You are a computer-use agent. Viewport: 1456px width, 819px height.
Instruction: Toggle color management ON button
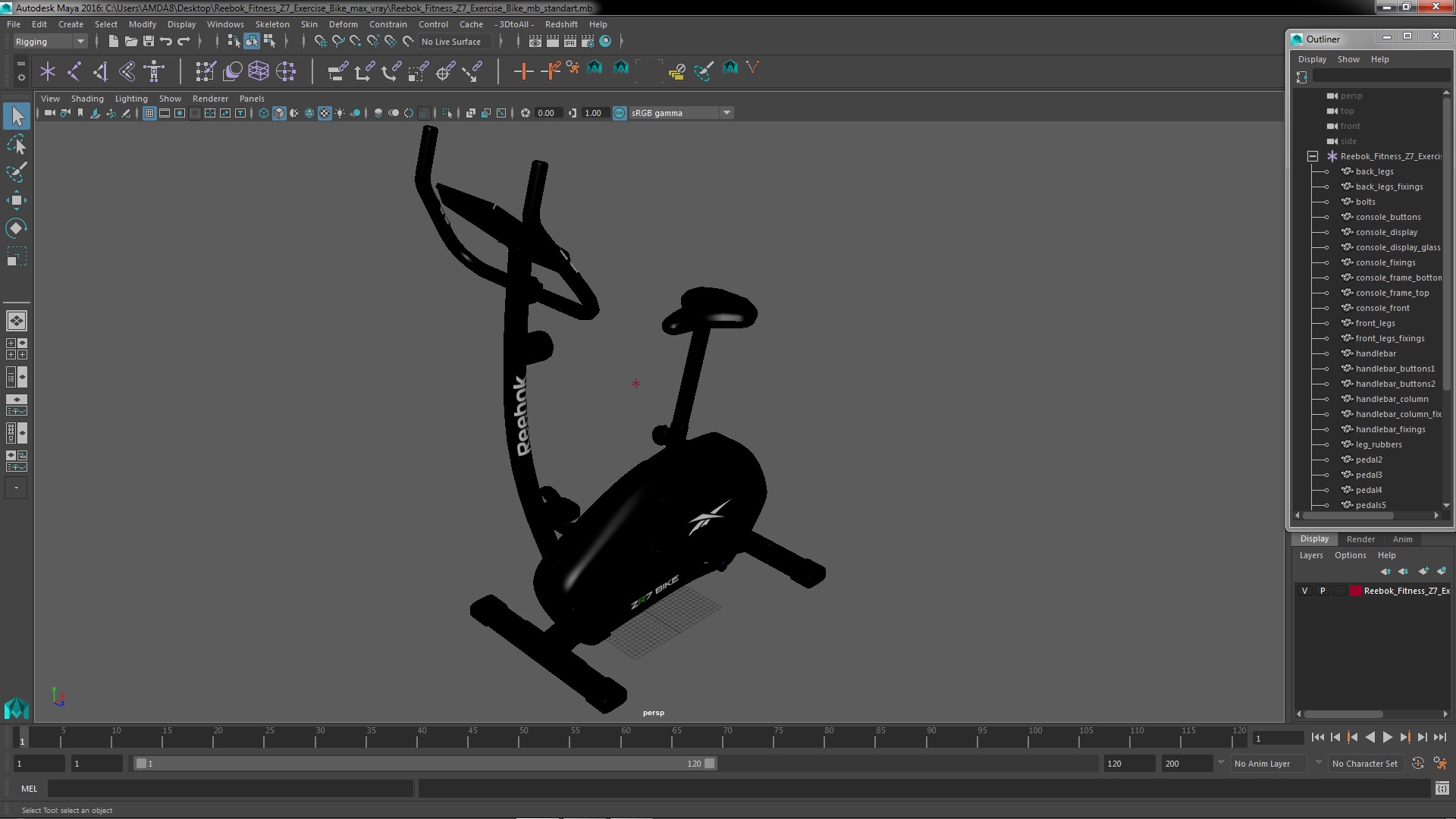coord(620,113)
